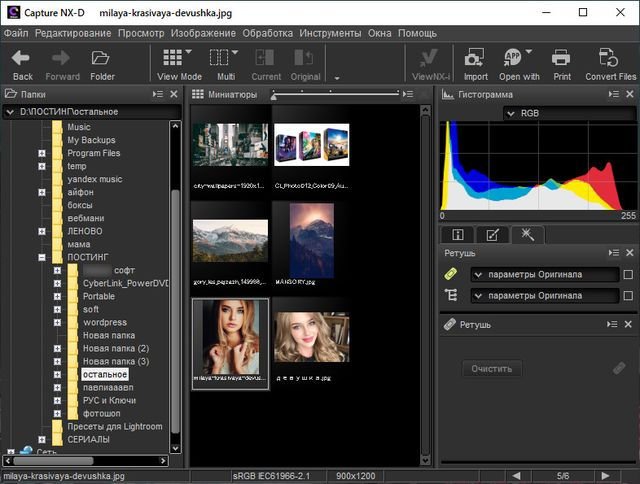Click the Import camera icon
Image resolution: width=640 pixels, height=484 pixels.
(475, 58)
